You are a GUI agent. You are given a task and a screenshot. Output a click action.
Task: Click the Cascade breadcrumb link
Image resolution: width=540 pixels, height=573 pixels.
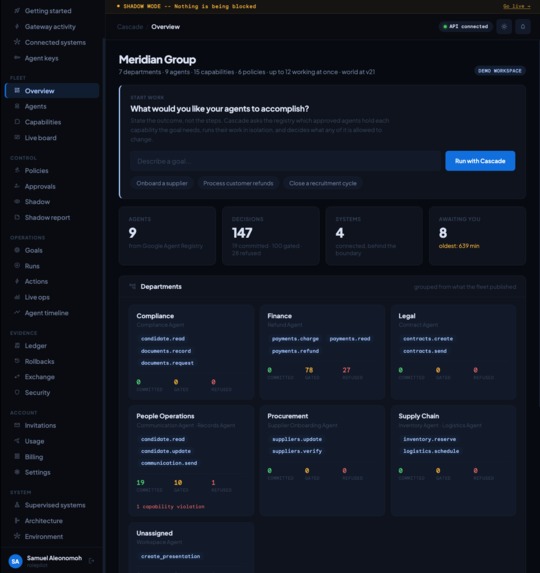pyautogui.click(x=130, y=27)
